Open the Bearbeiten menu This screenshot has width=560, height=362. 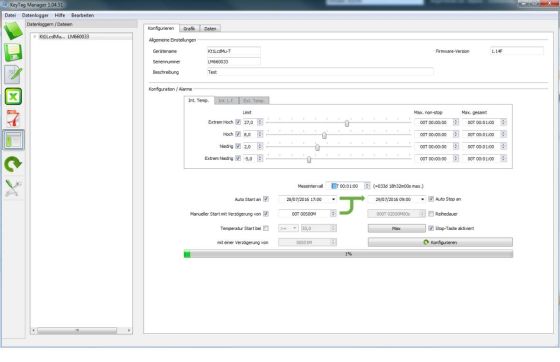[x=82, y=15]
